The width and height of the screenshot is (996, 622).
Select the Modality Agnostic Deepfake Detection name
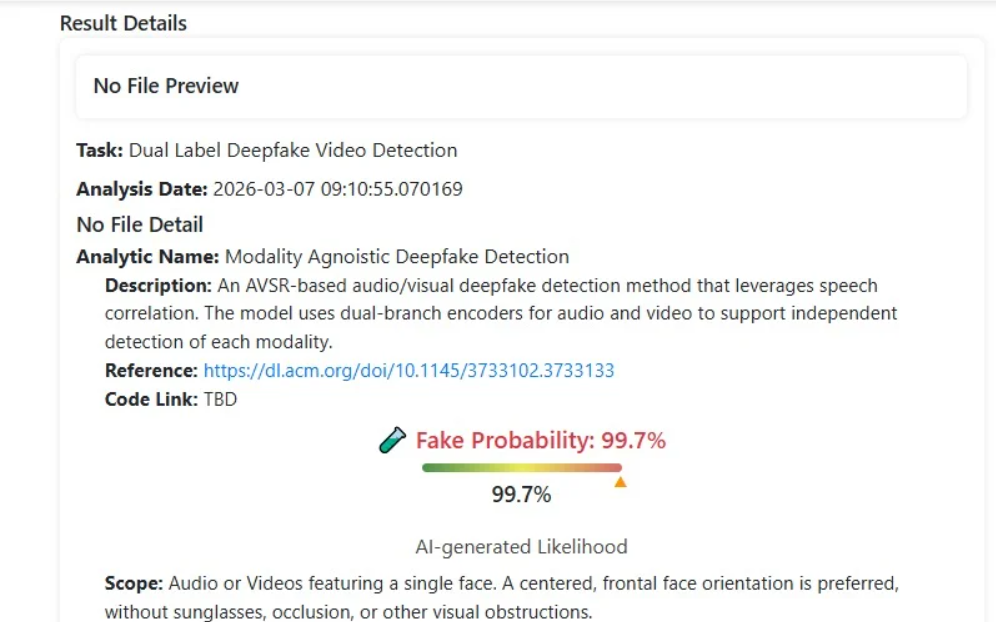(x=397, y=257)
